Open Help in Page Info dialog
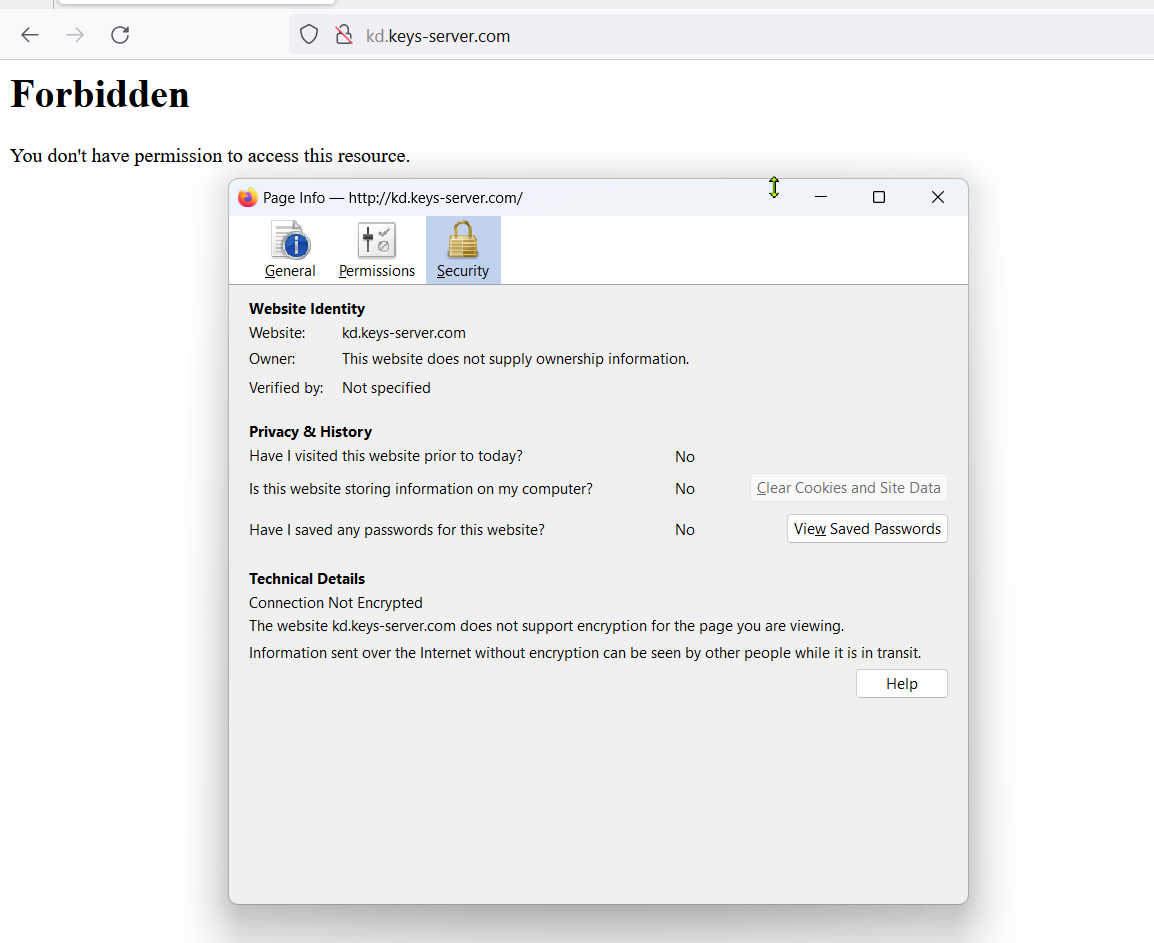1154x943 pixels. tap(902, 683)
